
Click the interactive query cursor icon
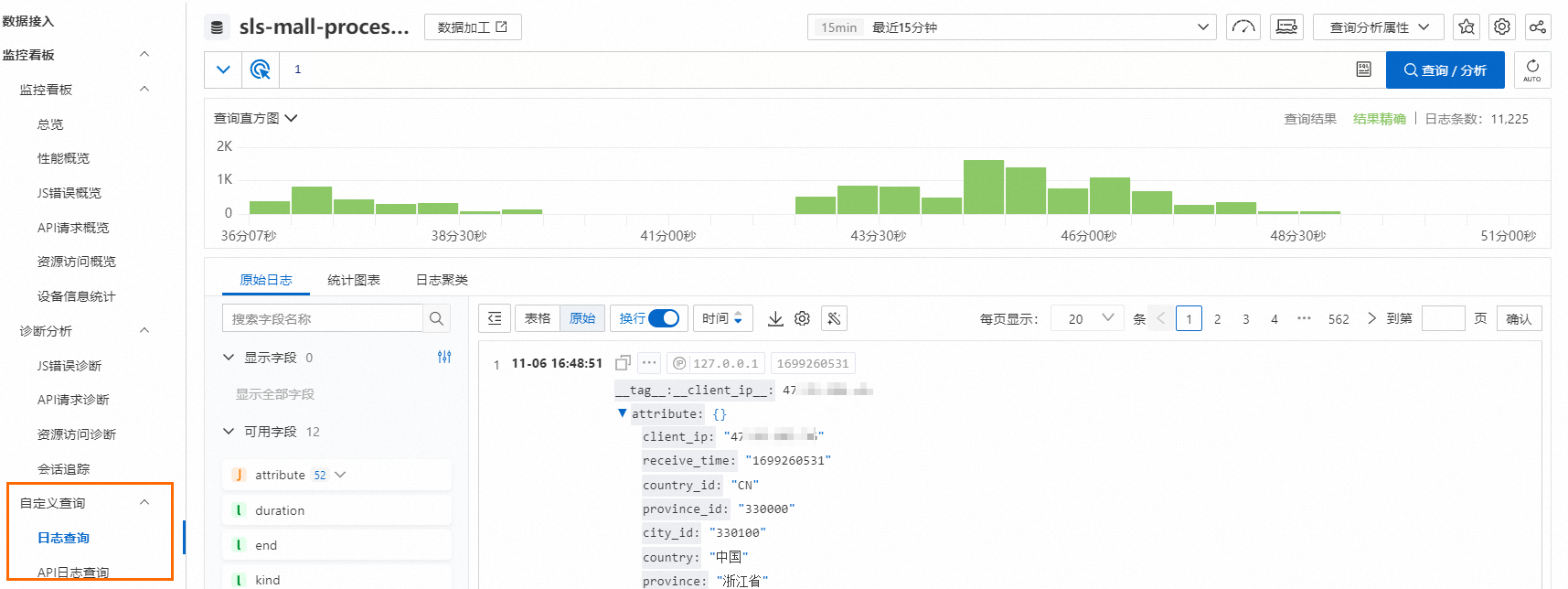(x=261, y=70)
